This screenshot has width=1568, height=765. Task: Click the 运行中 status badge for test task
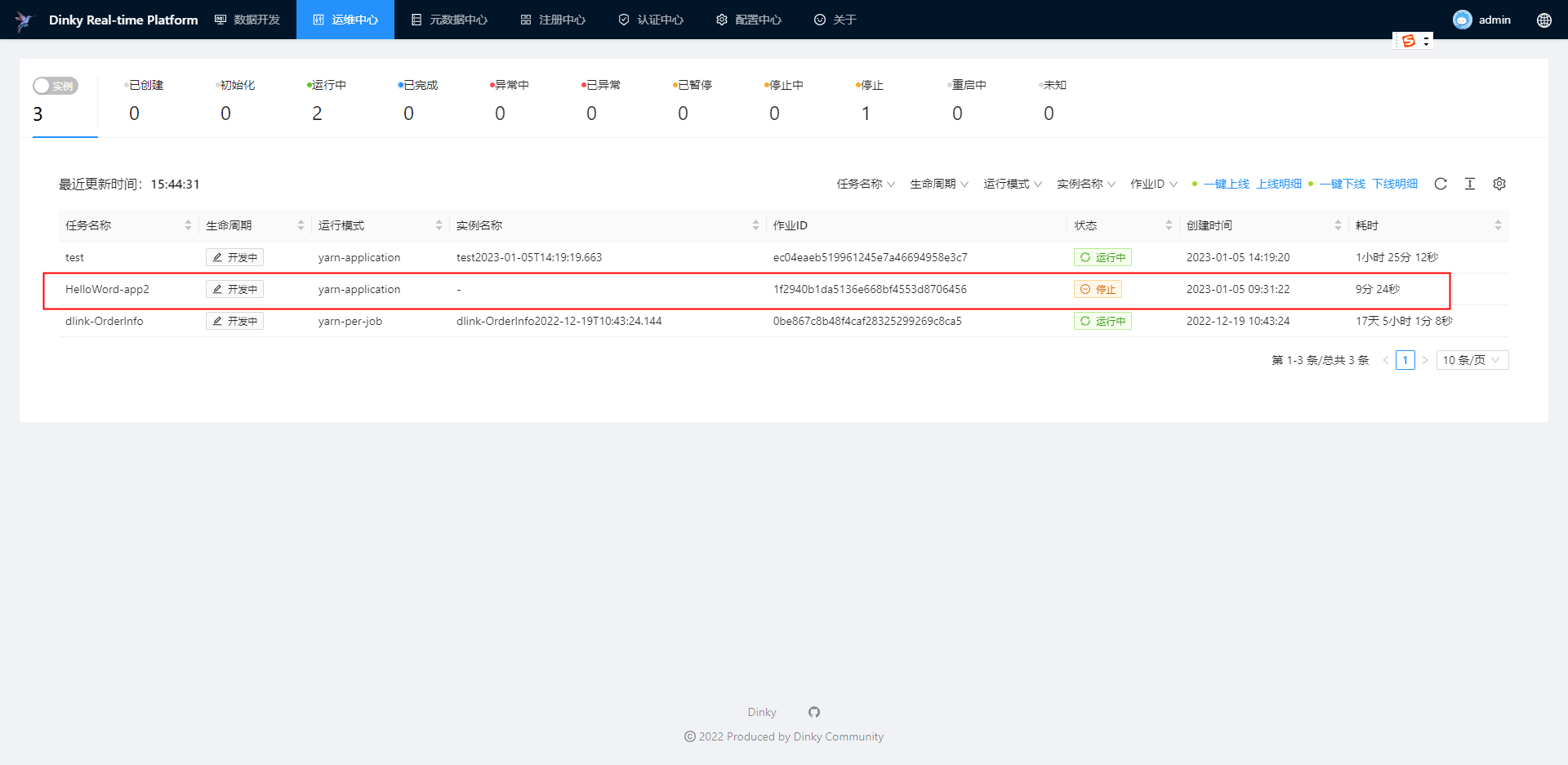click(x=1102, y=256)
